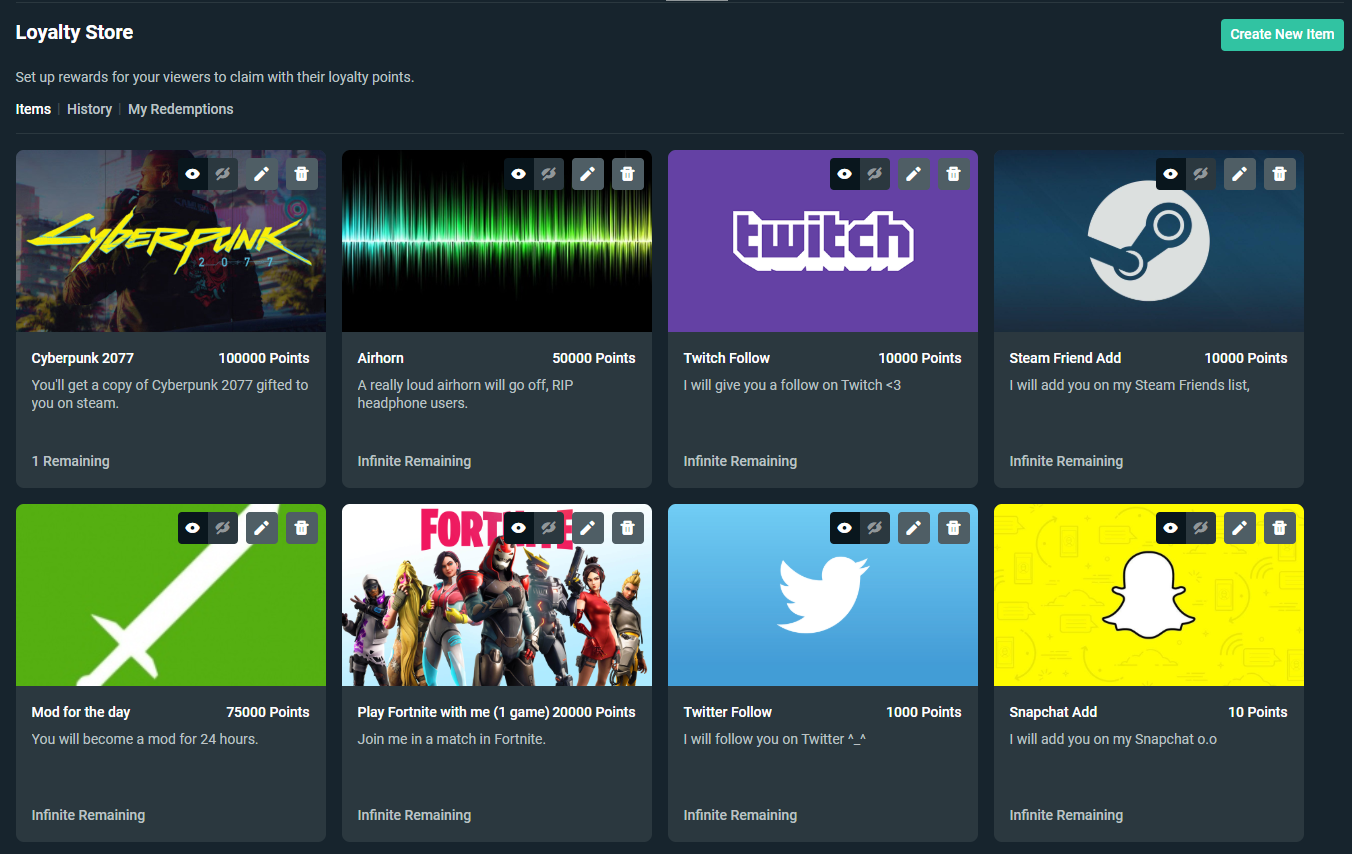Edit the Twitter Follow item
The image size is (1352, 854).
click(914, 528)
